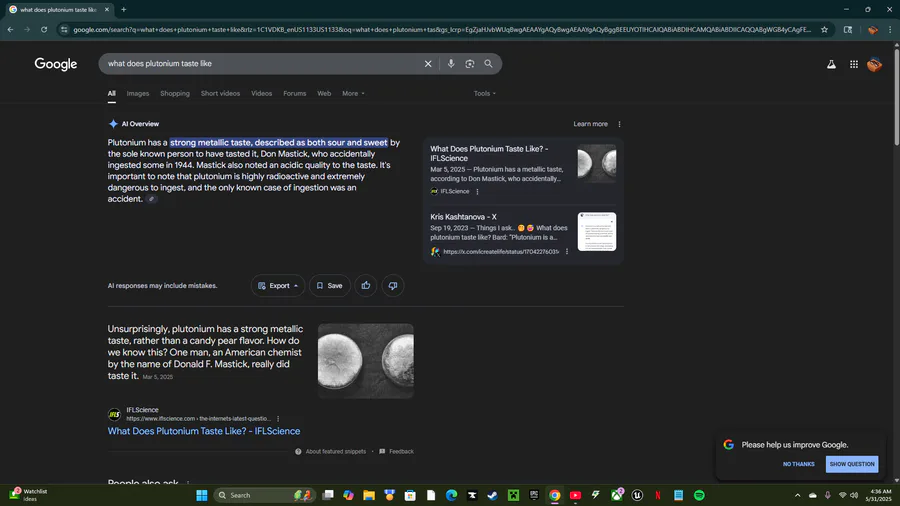This screenshot has height=506, width=900.
Task: Start voice search with the microphone icon
Action: tap(451, 64)
